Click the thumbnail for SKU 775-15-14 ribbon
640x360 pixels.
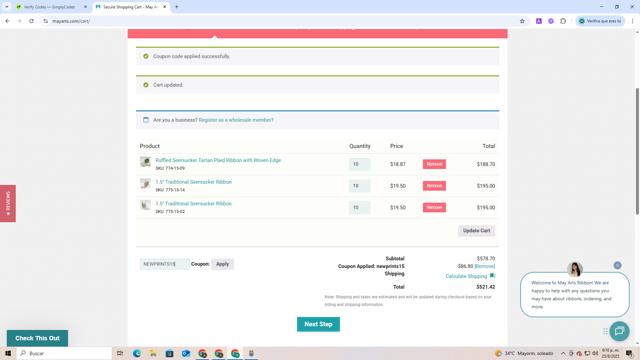pyautogui.click(x=145, y=183)
